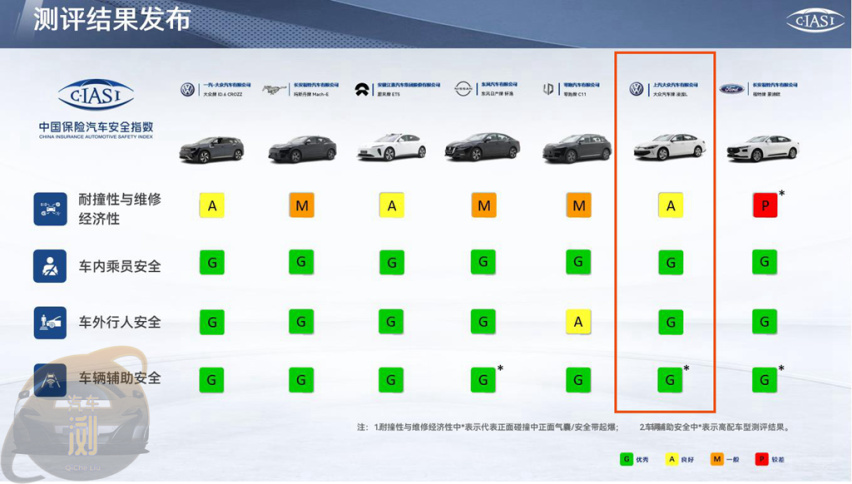Click the yellow A 良好 legend swatch
The image size is (852, 484).
[672, 459]
